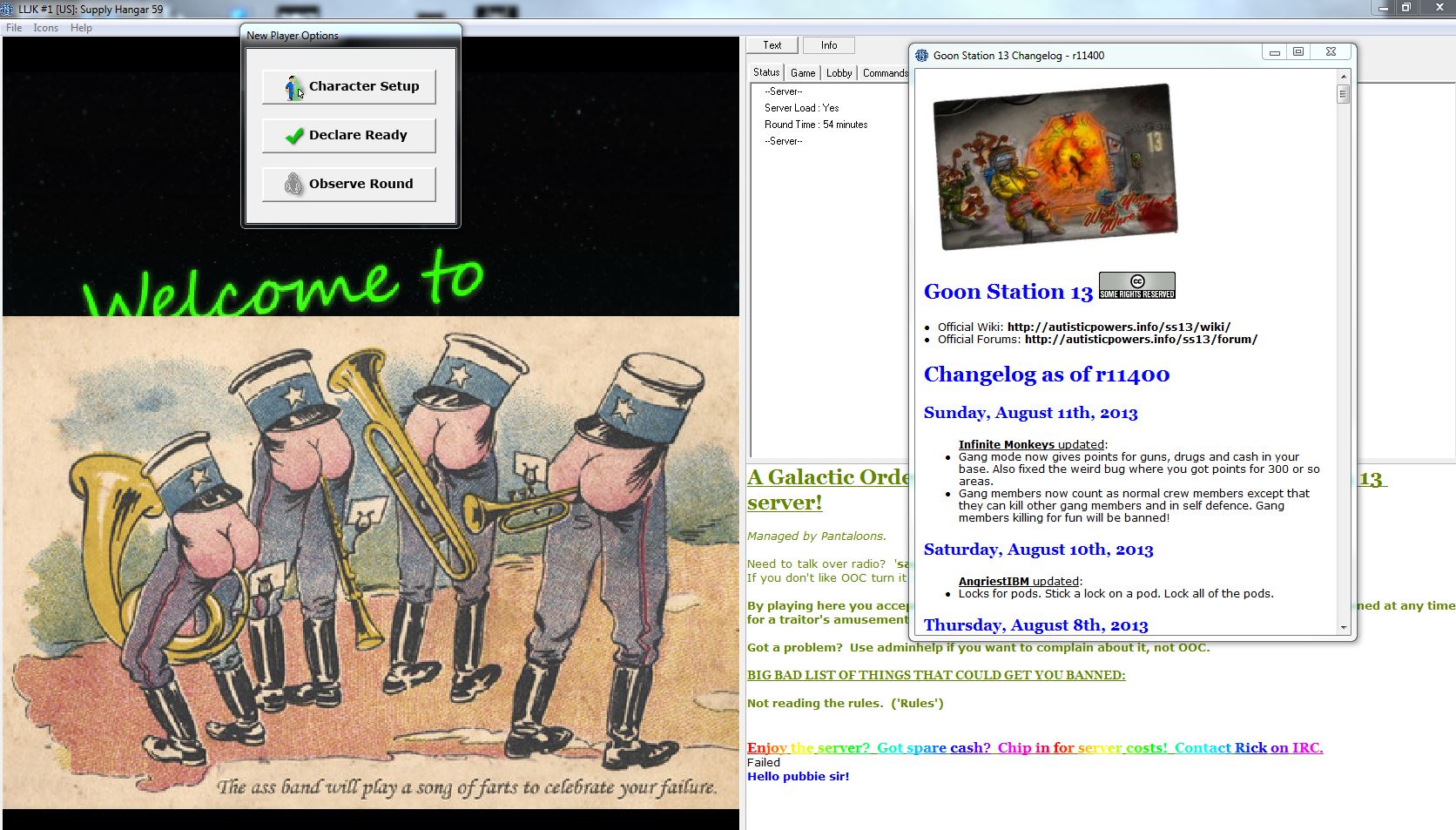Click the character figure icon on Character Setup
Image resolution: width=1456 pixels, height=830 pixels.
(294, 87)
